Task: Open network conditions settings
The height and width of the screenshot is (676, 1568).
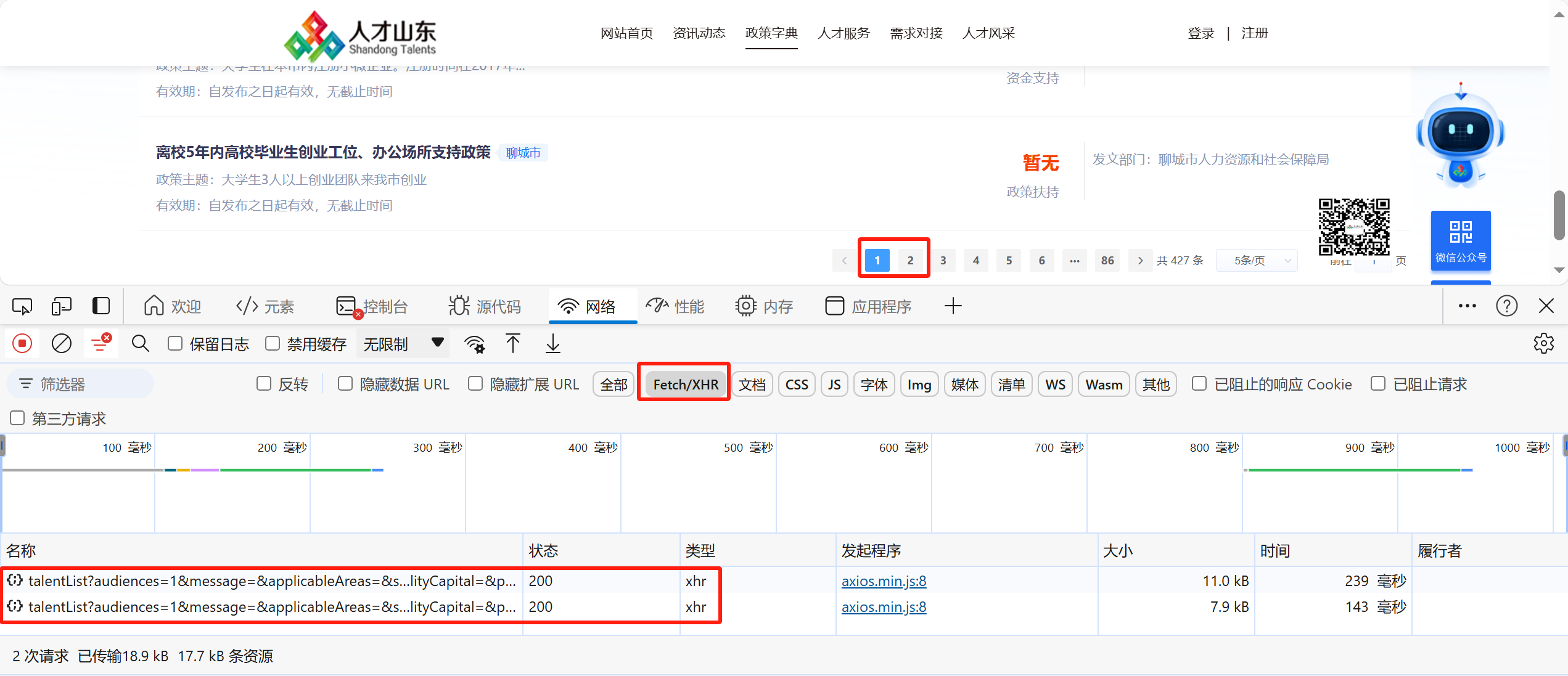Action: [x=474, y=343]
